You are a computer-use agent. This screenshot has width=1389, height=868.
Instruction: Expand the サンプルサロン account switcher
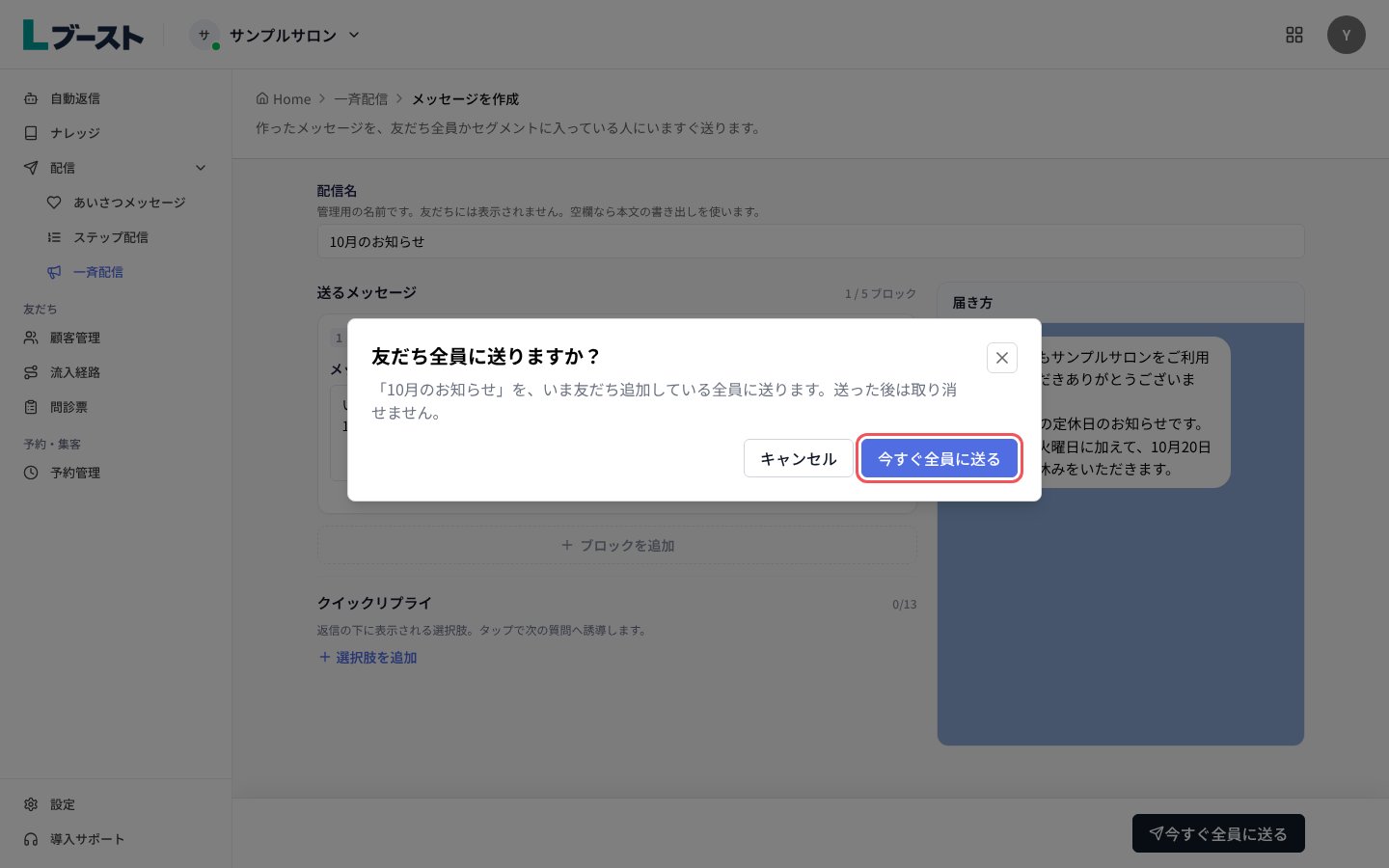click(275, 35)
